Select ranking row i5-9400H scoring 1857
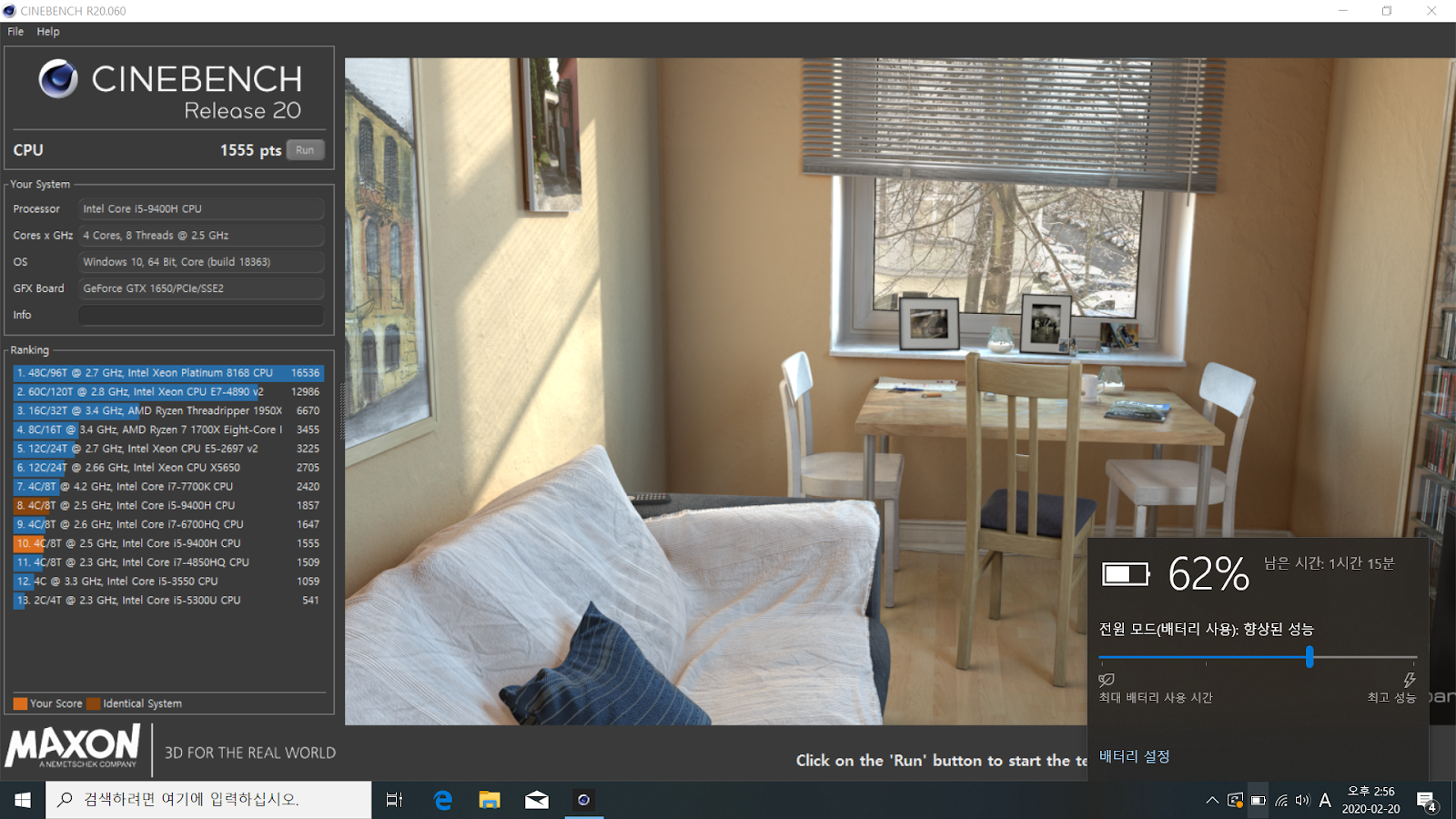 point(168,506)
